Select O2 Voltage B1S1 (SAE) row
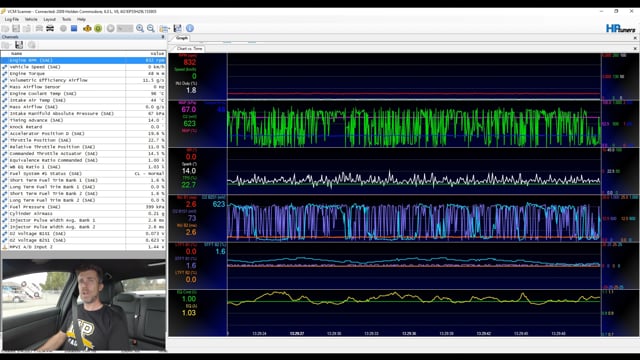Viewport: 640px width, 360px height. point(83,233)
